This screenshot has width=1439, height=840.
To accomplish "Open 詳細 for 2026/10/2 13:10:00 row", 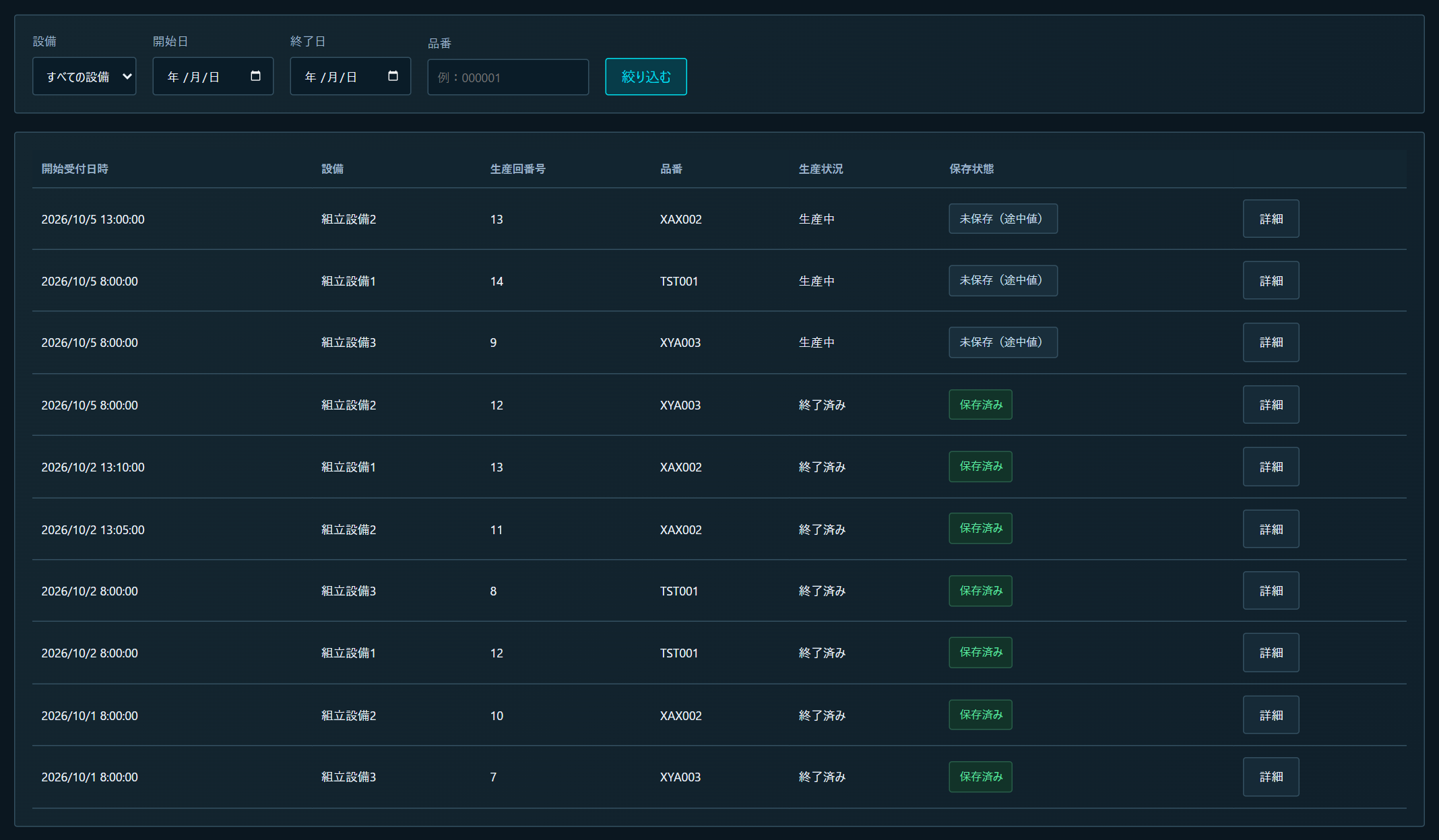I will pos(1271,466).
